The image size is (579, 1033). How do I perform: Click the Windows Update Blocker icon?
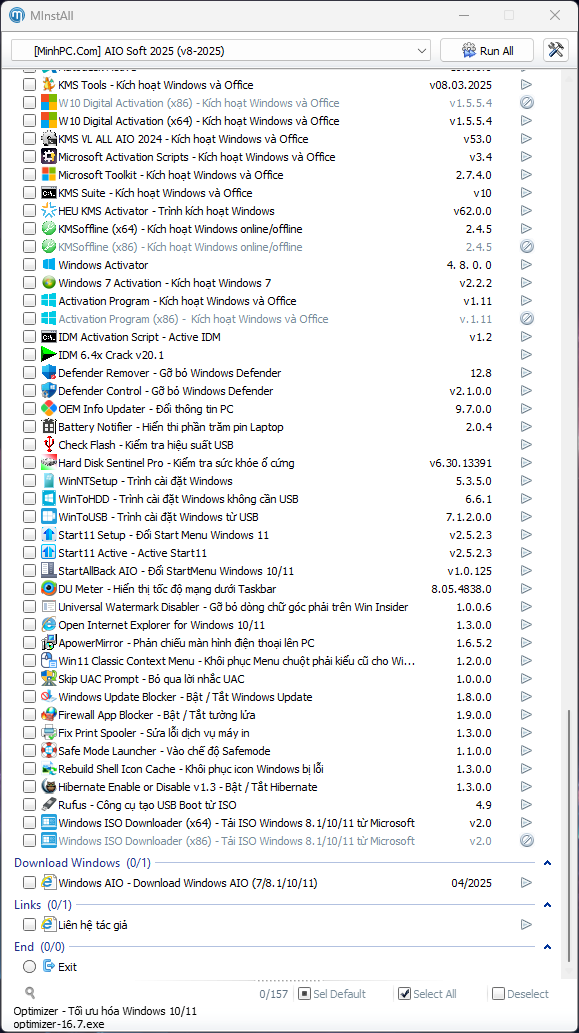(49, 697)
